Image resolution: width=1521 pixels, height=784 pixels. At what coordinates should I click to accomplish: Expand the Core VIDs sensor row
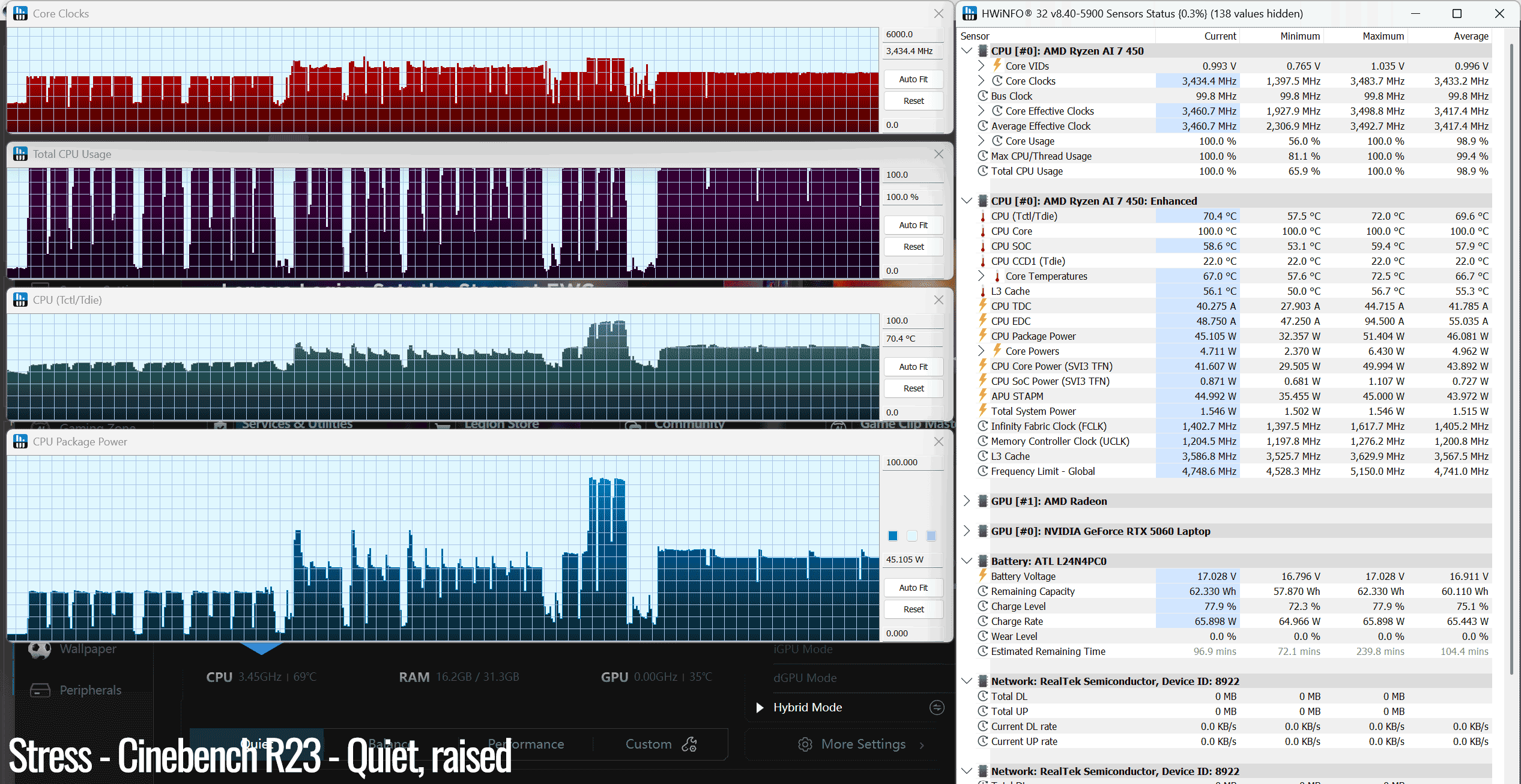(x=981, y=65)
